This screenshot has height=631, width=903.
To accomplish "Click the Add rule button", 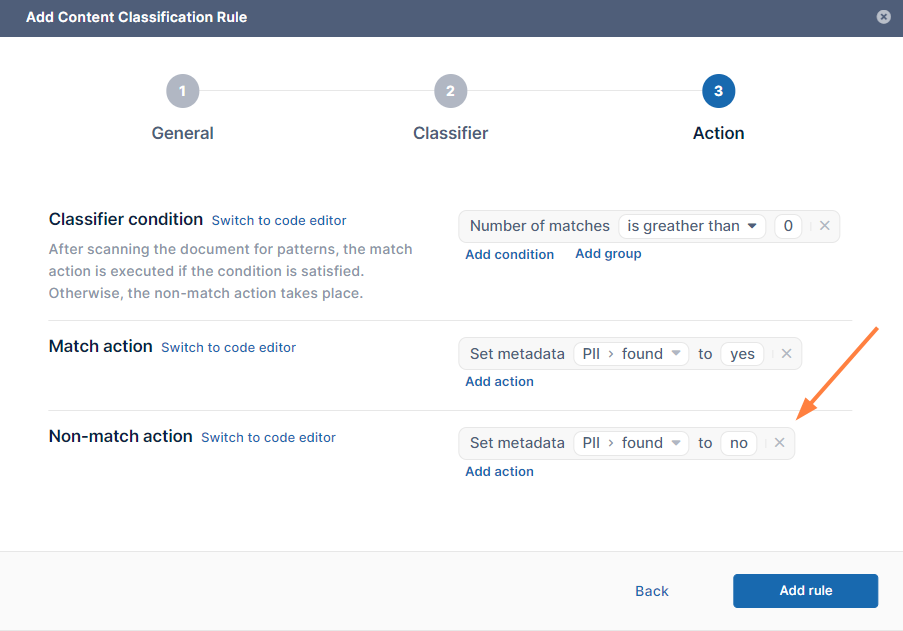I will [805, 591].
